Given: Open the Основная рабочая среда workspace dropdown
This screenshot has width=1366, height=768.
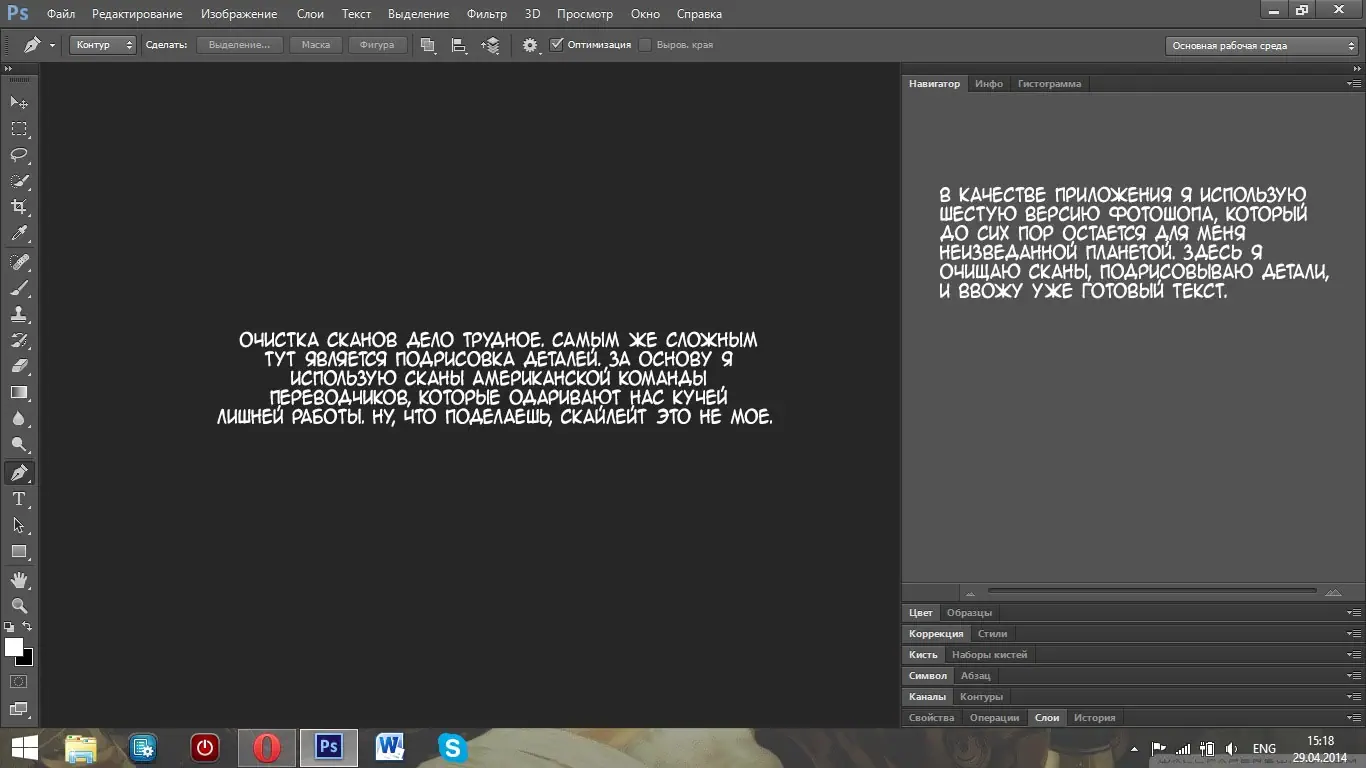Looking at the screenshot, I should click(x=1264, y=46).
